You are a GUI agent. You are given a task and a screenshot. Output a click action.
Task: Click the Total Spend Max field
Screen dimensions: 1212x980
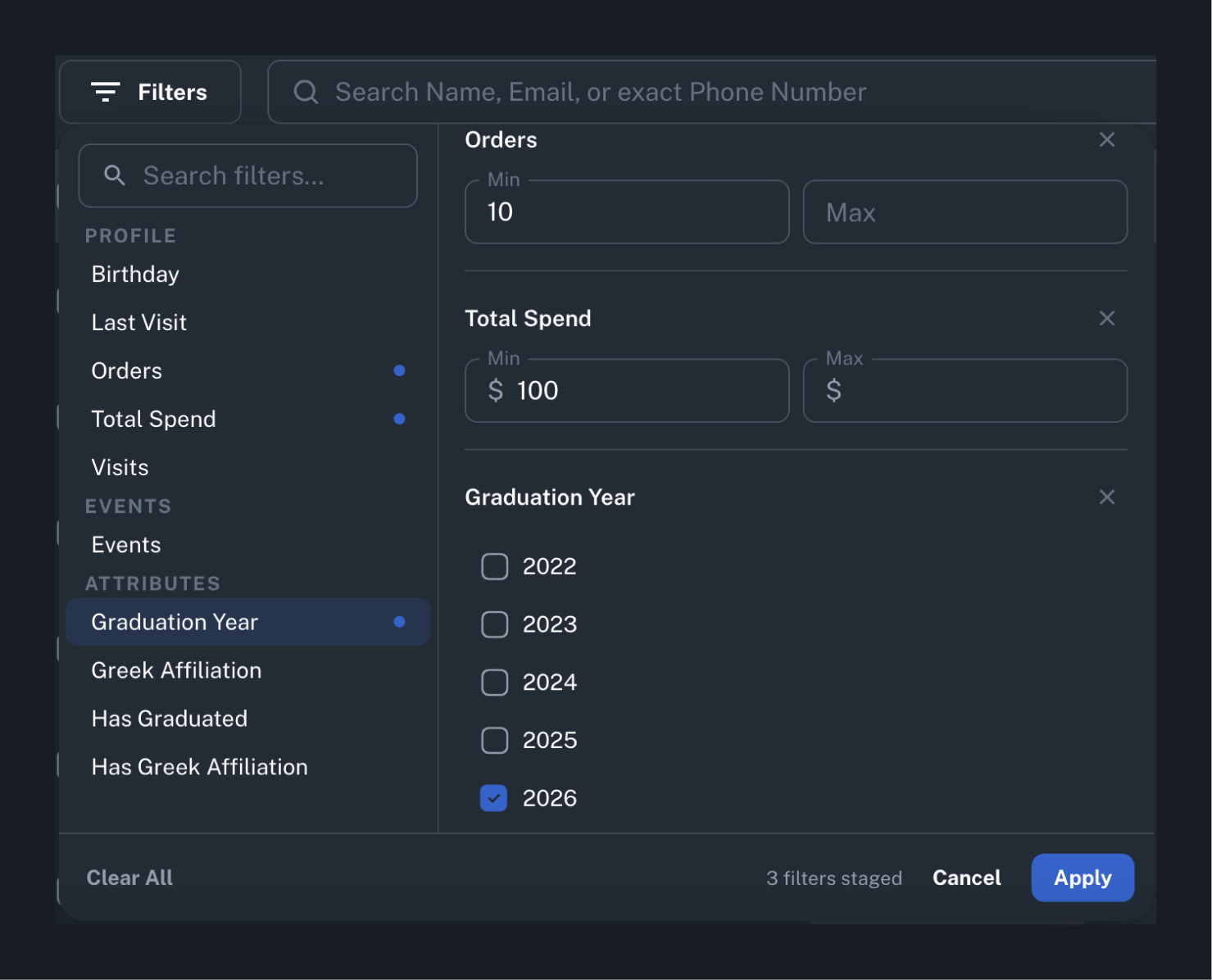pyautogui.click(x=965, y=391)
